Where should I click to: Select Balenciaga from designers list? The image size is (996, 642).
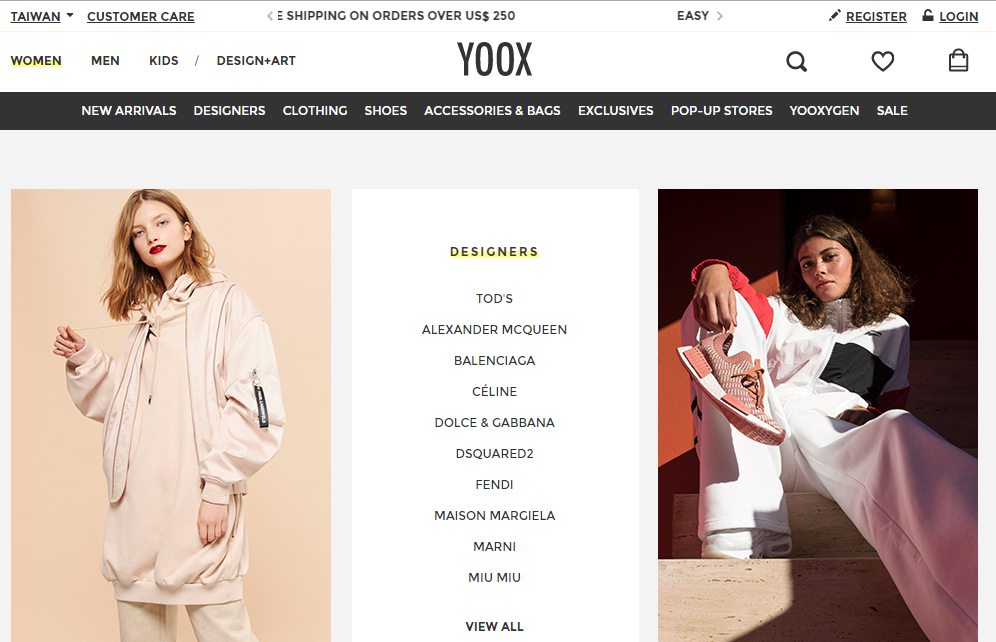coord(494,361)
